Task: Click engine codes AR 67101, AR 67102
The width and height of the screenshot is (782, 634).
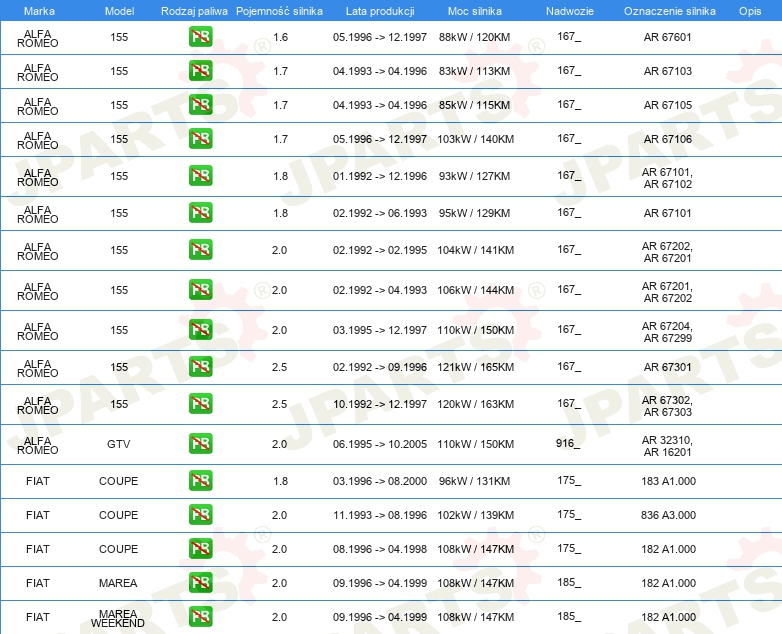Action: [x=667, y=178]
